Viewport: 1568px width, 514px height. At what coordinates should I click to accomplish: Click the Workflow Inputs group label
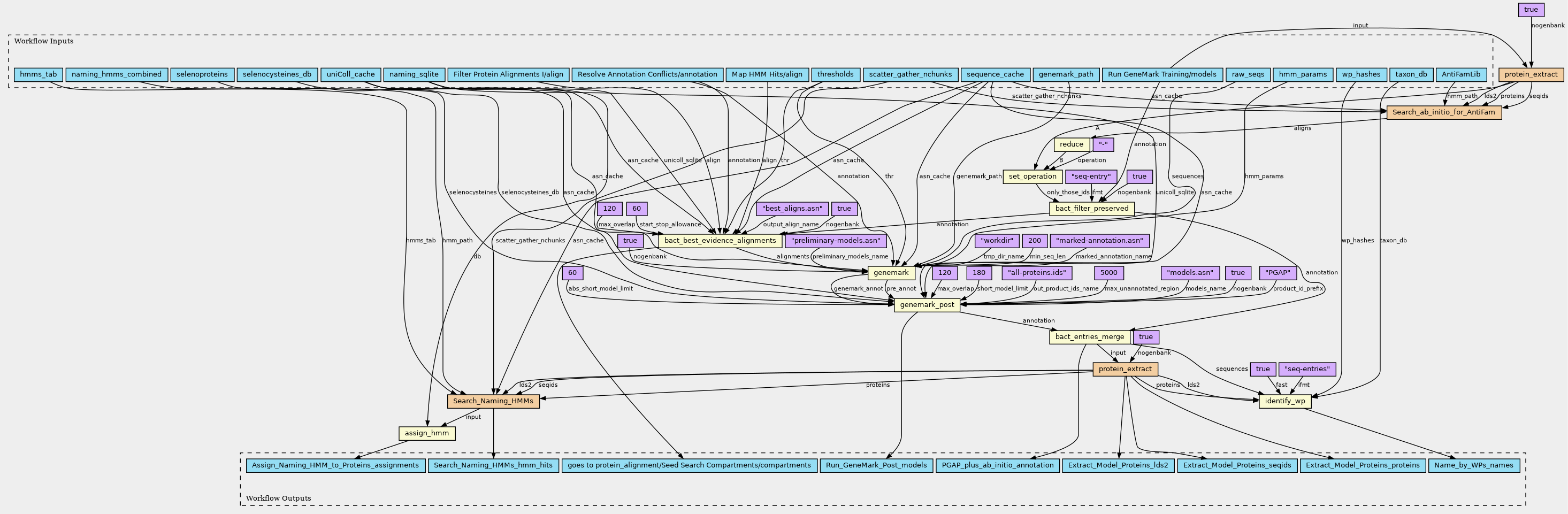[44, 41]
